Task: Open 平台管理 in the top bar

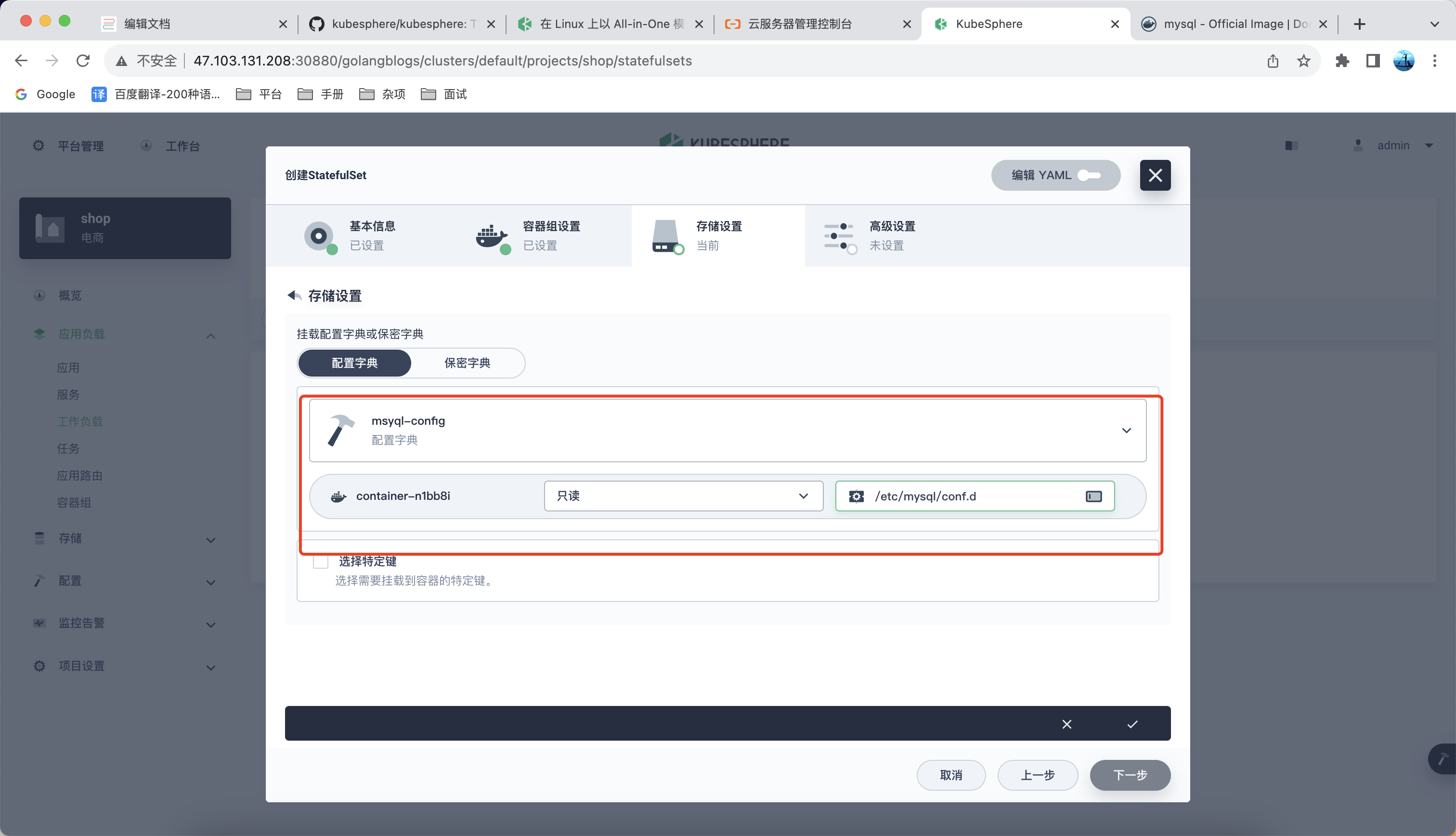Action: [x=68, y=146]
